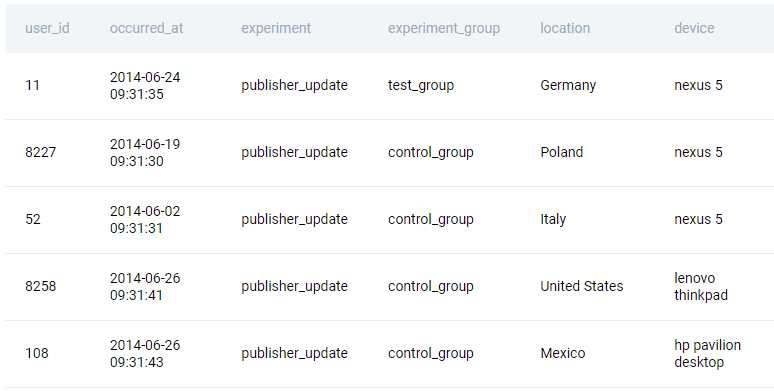This screenshot has height=391, width=774.
Task: Click the device column header
Action: (694, 28)
